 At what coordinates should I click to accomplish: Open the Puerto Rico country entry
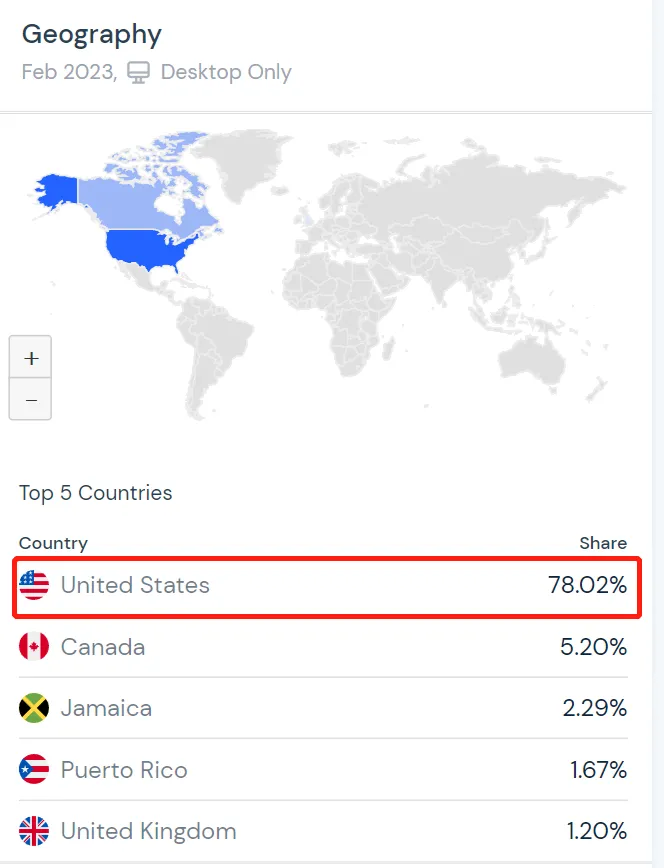pos(124,770)
